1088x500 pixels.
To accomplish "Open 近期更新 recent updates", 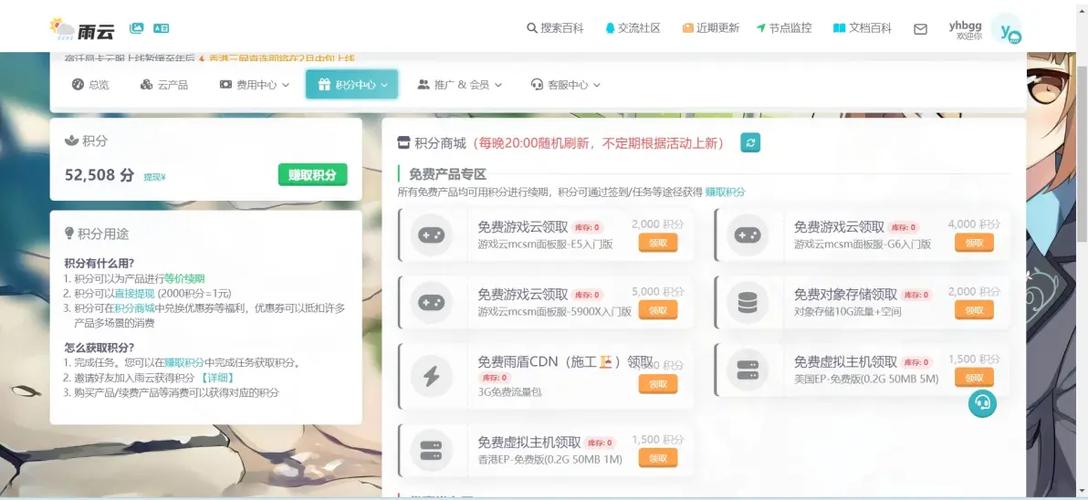I will tap(711, 28).
